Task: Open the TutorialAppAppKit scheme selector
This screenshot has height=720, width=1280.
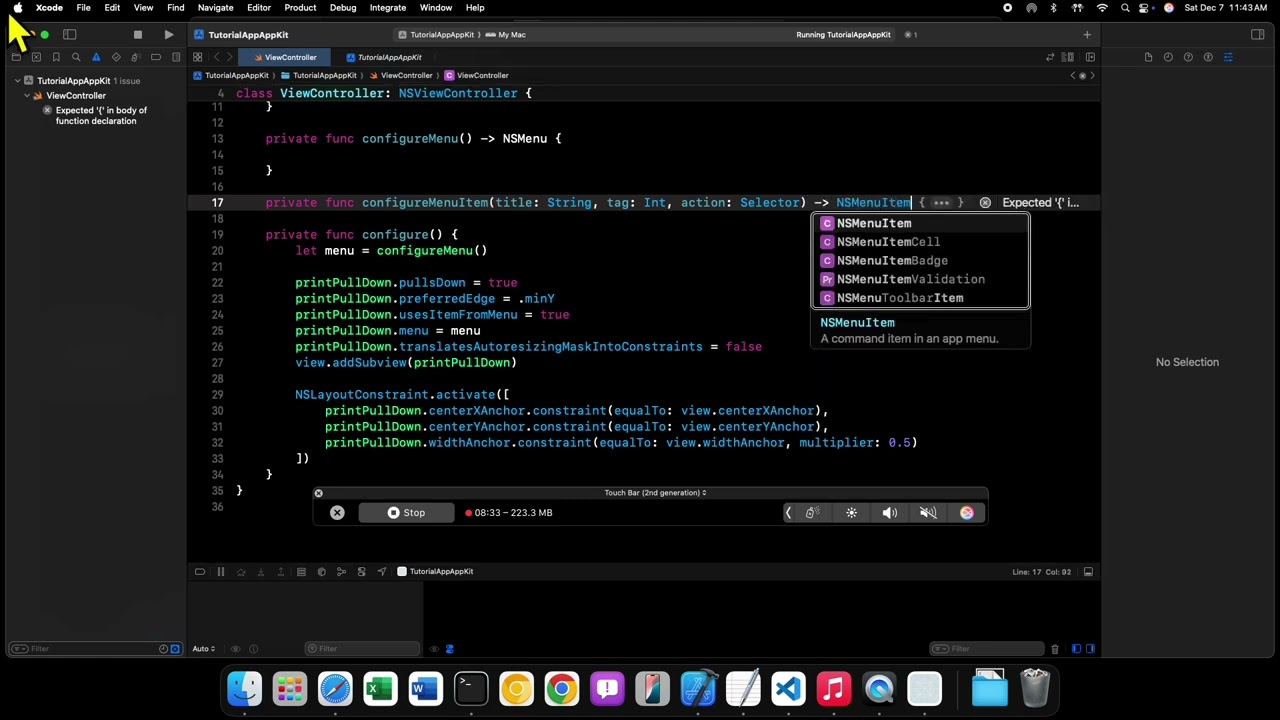Action: click(x=436, y=35)
